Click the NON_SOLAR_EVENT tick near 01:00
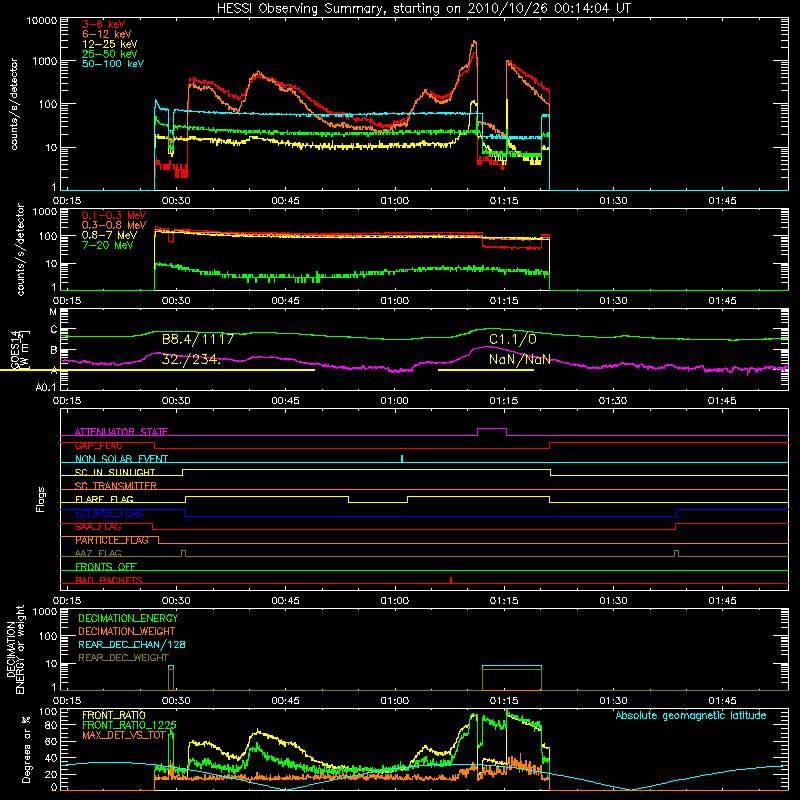Viewport: 800px width, 800px height. pyautogui.click(x=402, y=458)
